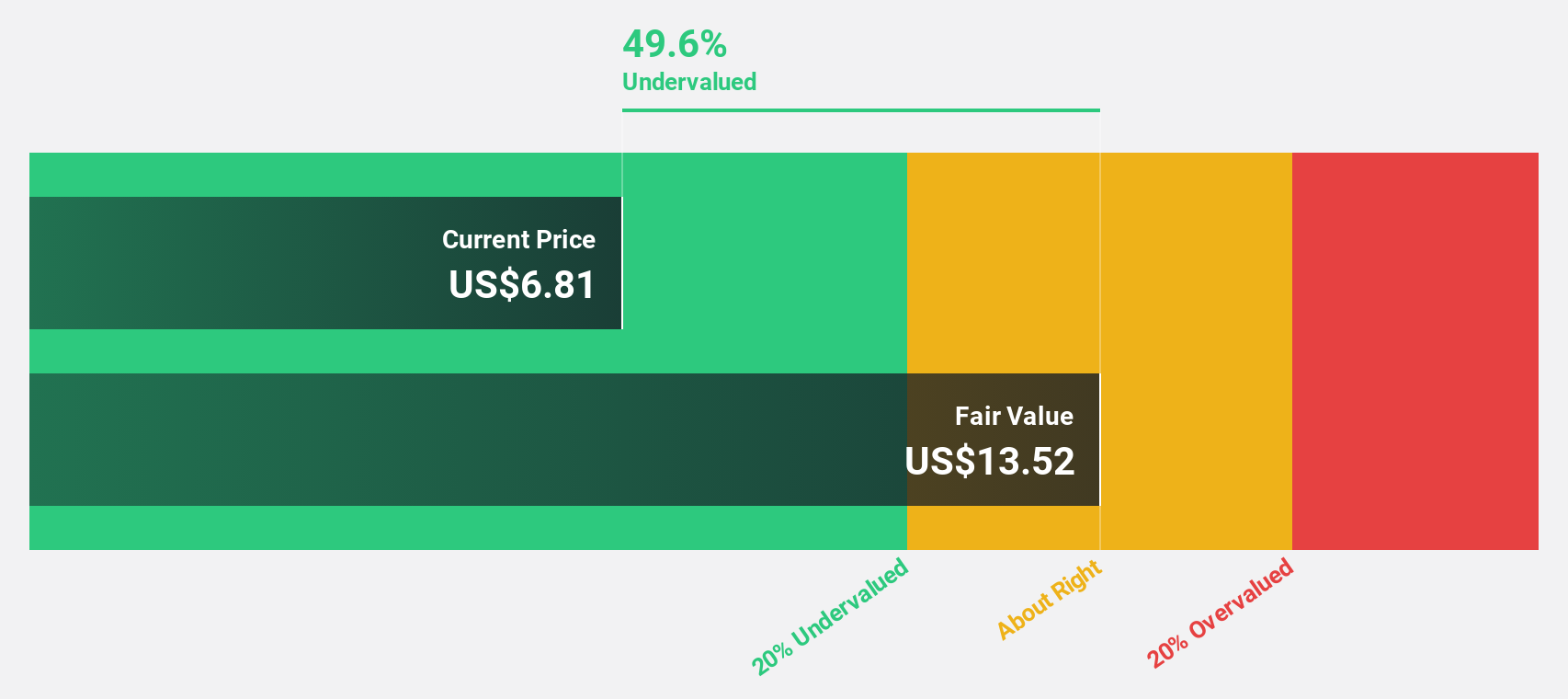
Task: Click the Current Price label
Action: [x=518, y=240]
